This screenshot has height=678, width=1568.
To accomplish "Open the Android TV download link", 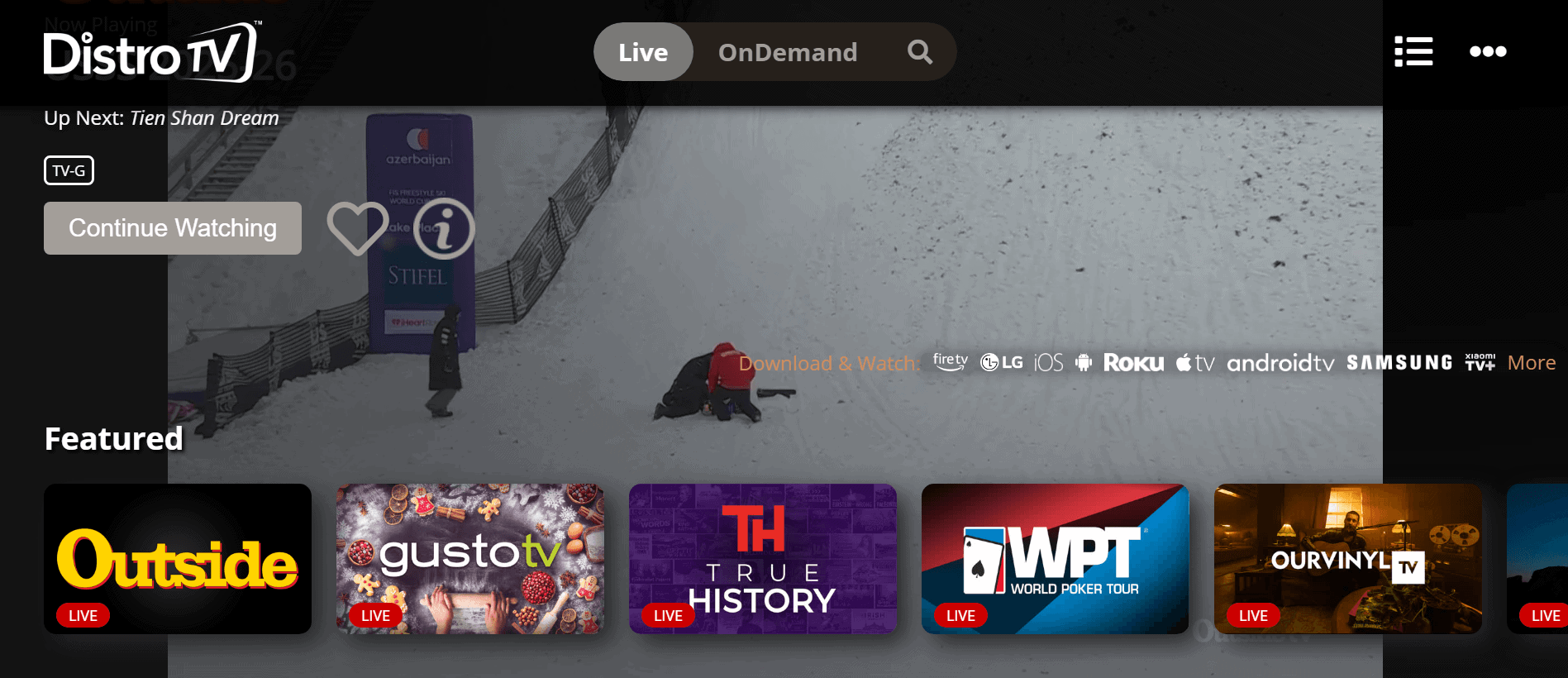I will pos(1280,362).
